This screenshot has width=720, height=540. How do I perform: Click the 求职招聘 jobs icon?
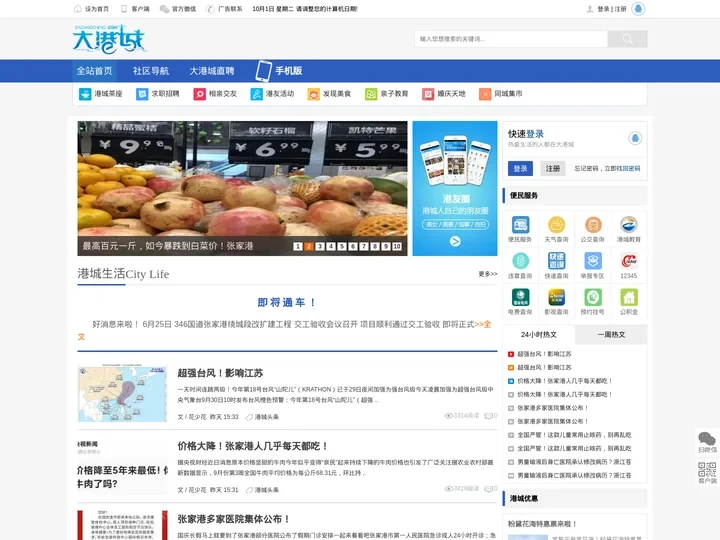point(142,94)
